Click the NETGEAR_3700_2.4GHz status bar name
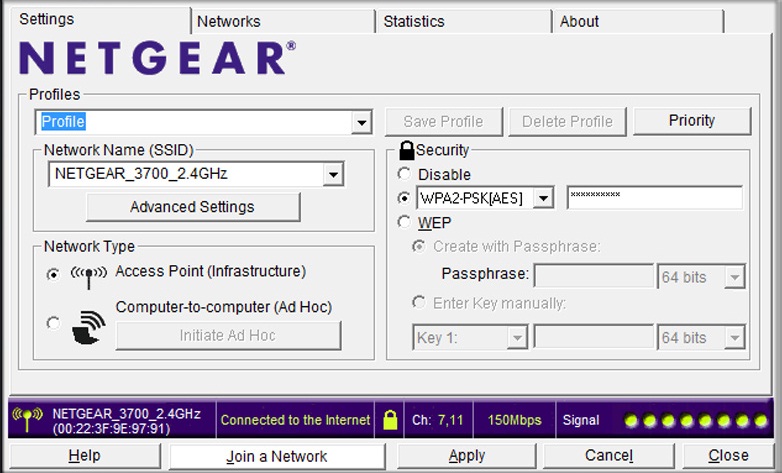The height and width of the screenshot is (473, 782). [x=126, y=414]
